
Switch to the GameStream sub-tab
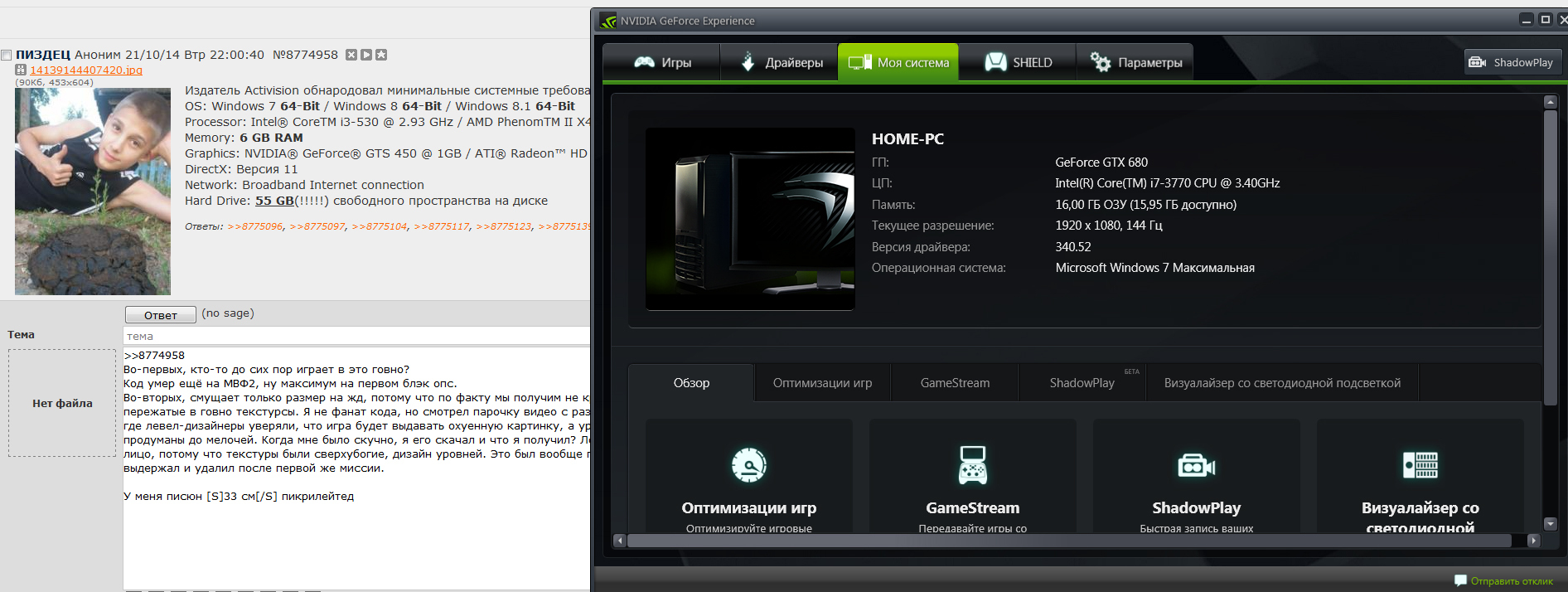pyautogui.click(x=955, y=383)
